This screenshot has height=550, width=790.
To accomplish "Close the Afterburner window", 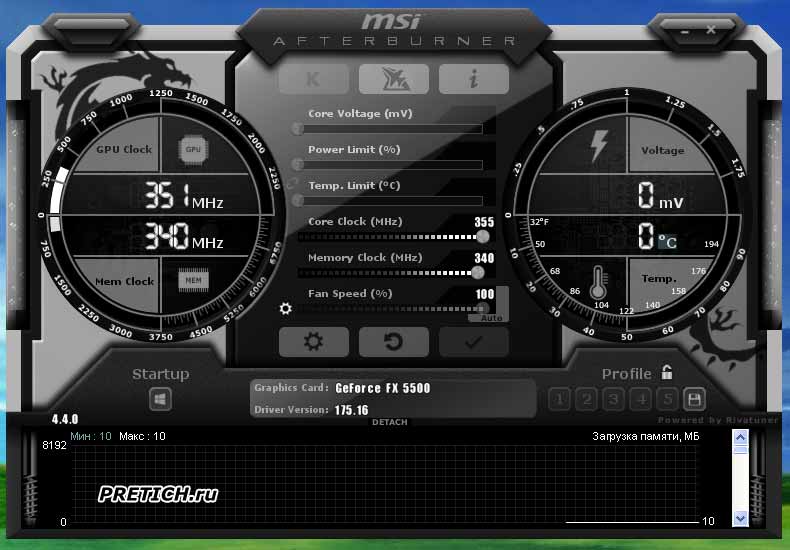I will 710,30.
